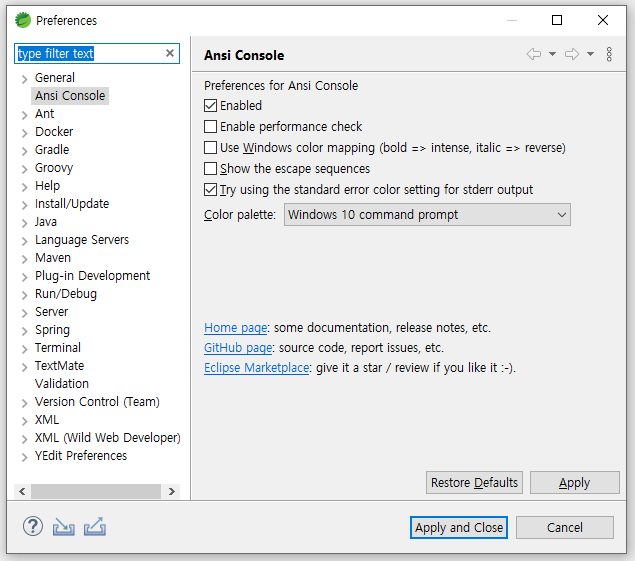Select the Plug-in Development entry
Screen dimensions: 635x561
point(92,276)
